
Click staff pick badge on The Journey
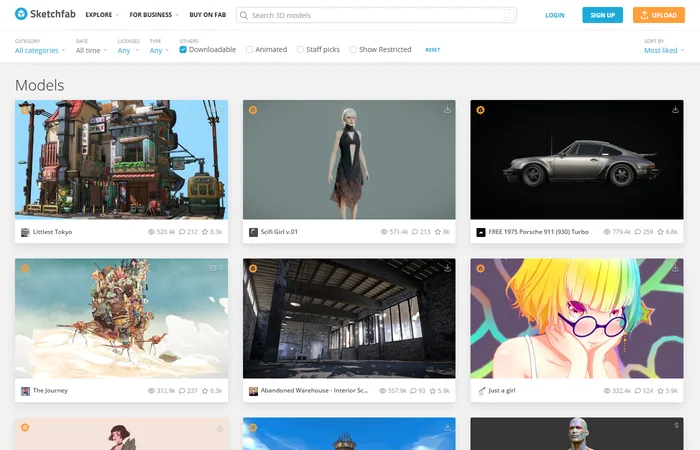[x=25, y=268]
